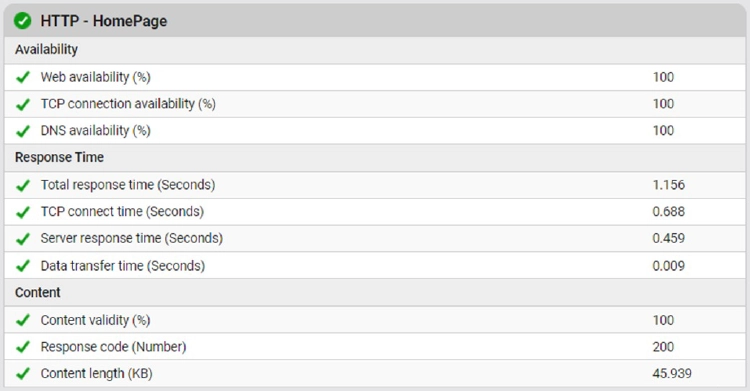The width and height of the screenshot is (750, 391).
Task: Open the HTTP - HomePage monitor title
Action: click(x=104, y=21)
